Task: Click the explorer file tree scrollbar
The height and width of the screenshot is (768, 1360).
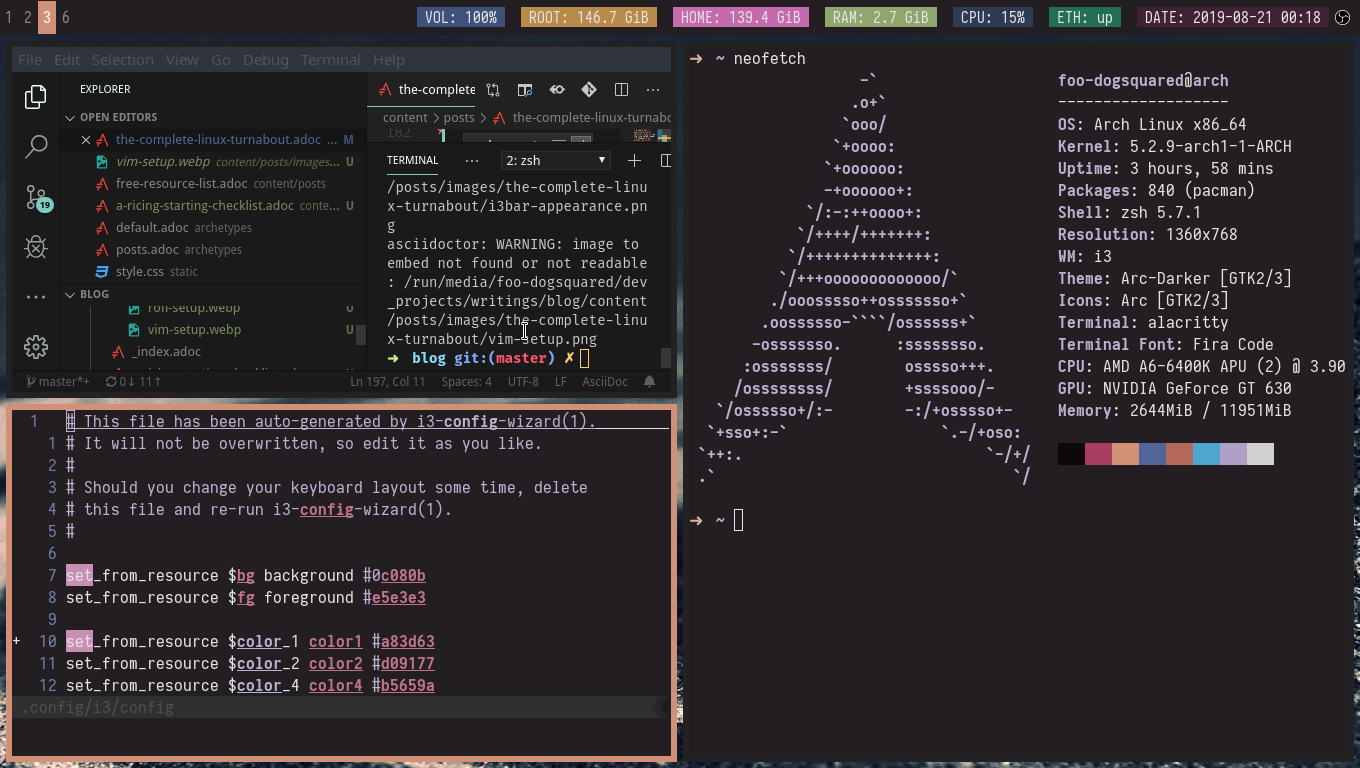Action: [x=362, y=335]
